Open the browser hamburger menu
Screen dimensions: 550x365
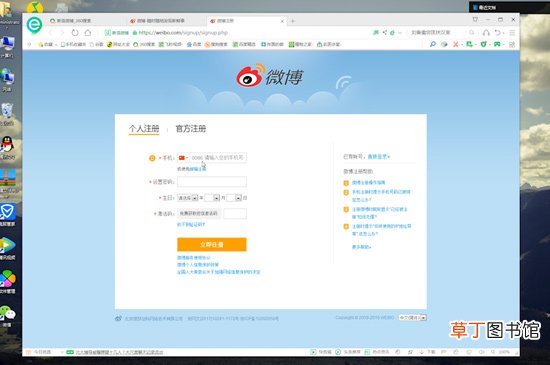tap(512, 33)
